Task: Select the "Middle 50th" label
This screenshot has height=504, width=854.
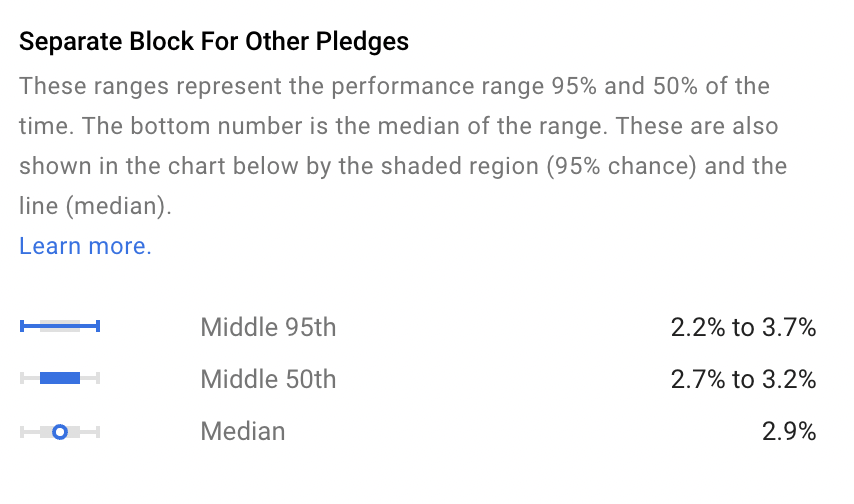Action: coord(268,379)
